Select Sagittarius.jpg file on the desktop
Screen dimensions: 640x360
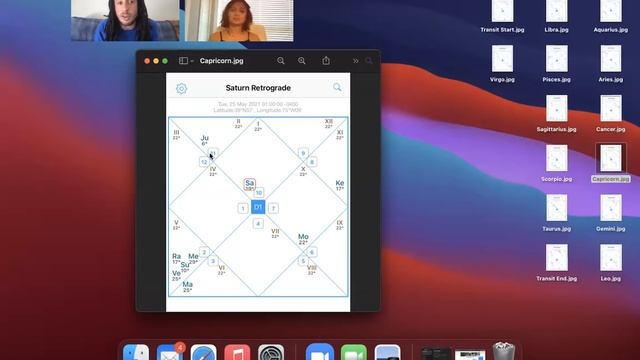tap(556, 114)
